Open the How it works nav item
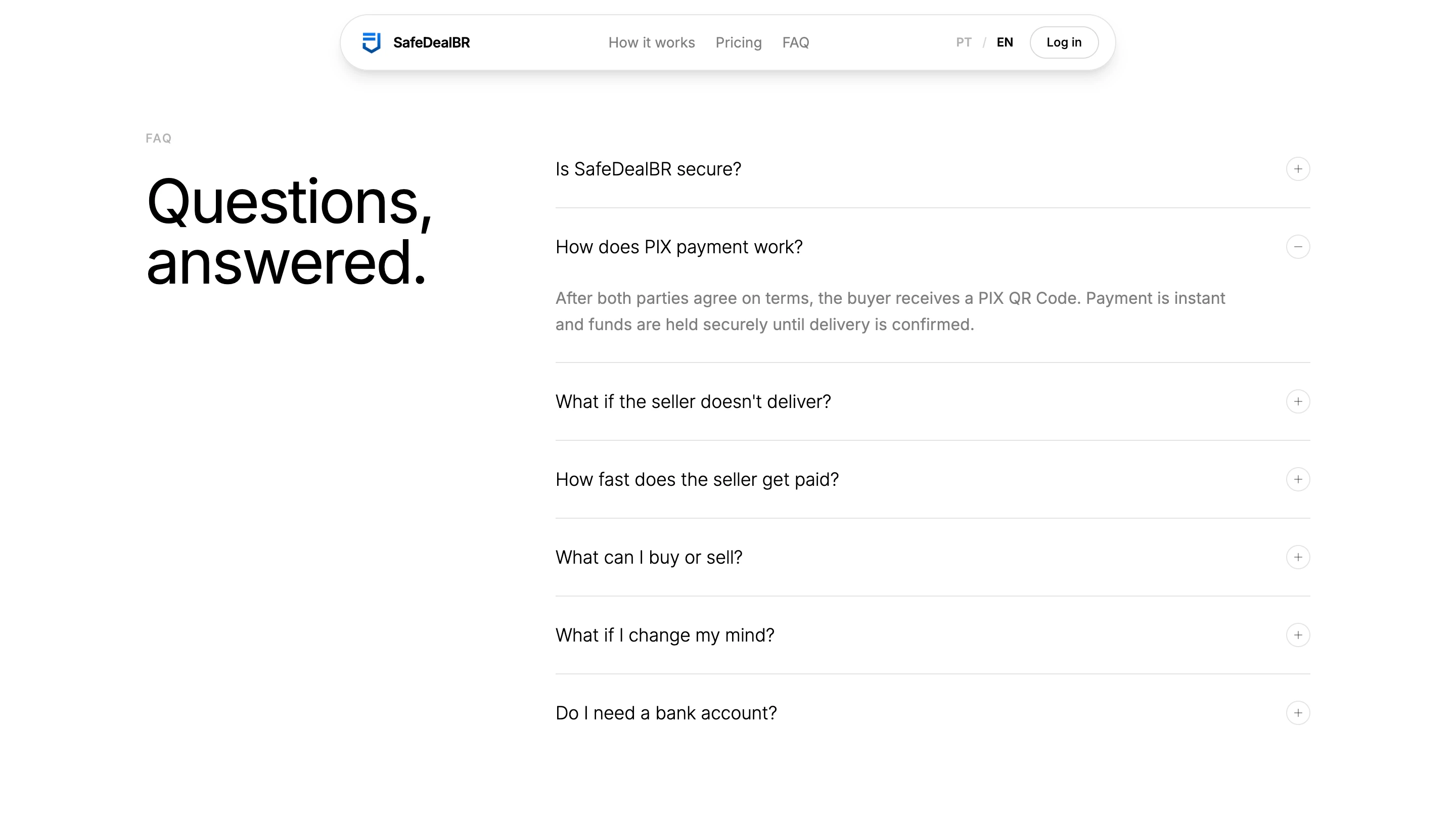 tap(651, 42)
